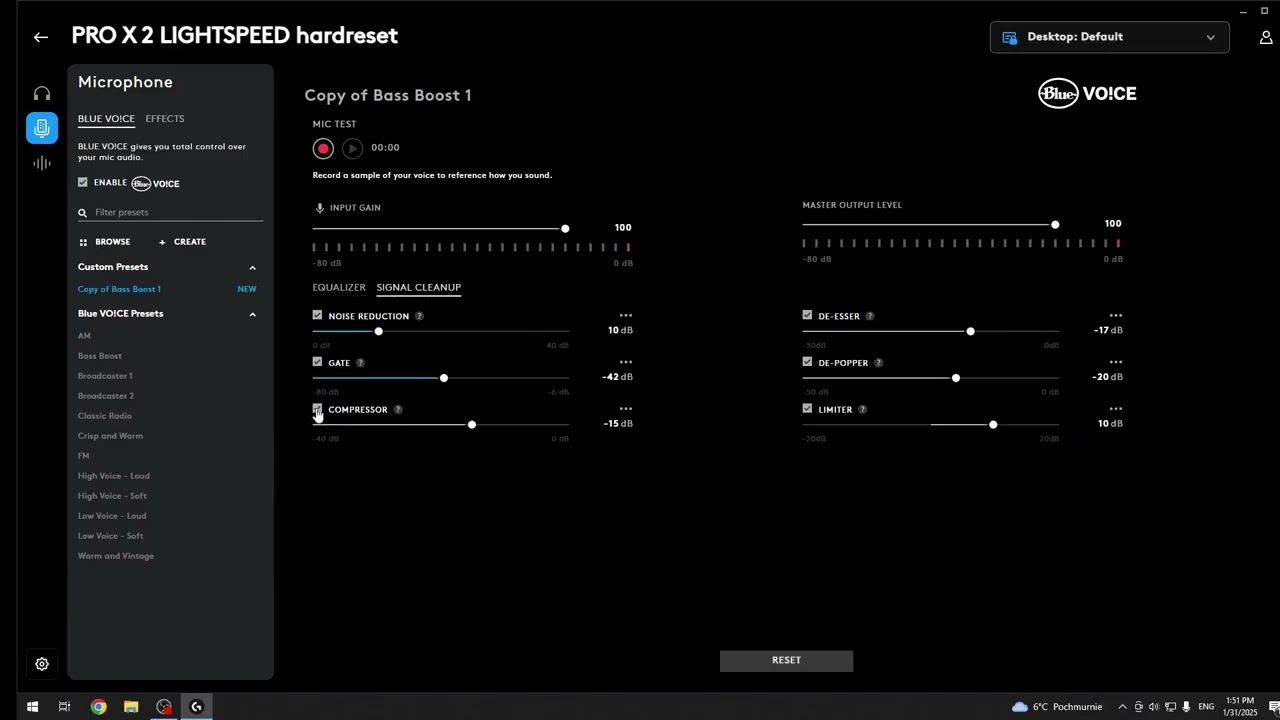Click the taskbar clock and date

pos(1239,707)
